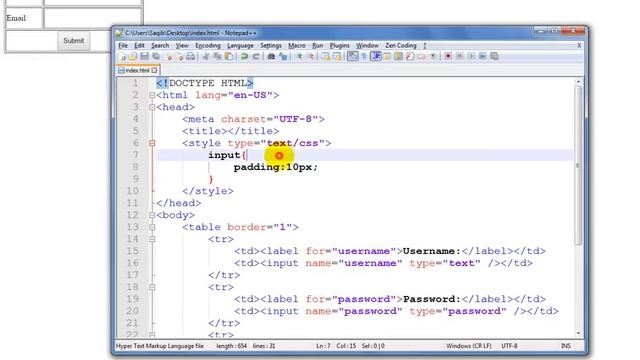Open the Run menu
Viewport: 640px width, 360px height.
point(318,45)
